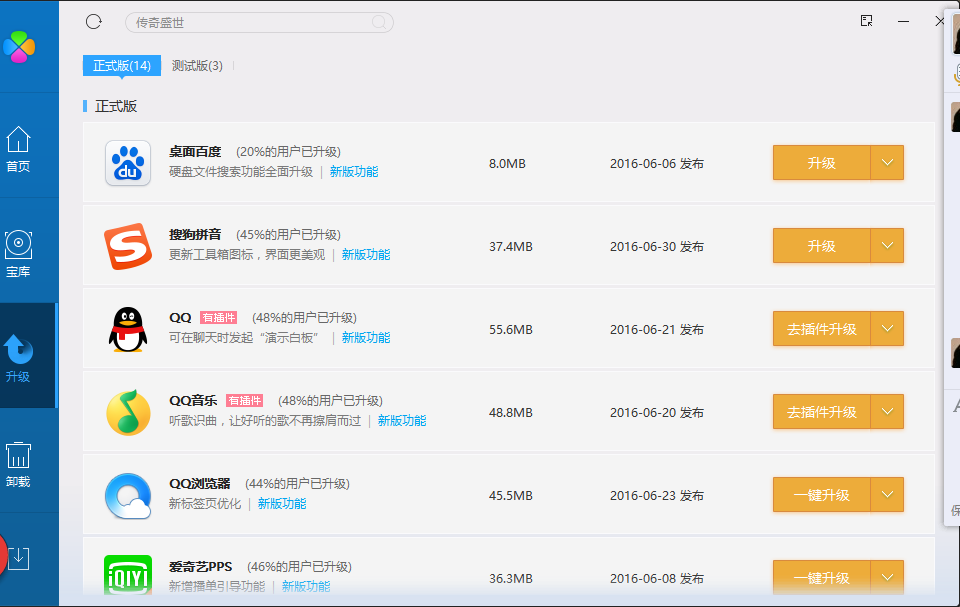Open 新版功能 link for QQ

coord(366,337)
